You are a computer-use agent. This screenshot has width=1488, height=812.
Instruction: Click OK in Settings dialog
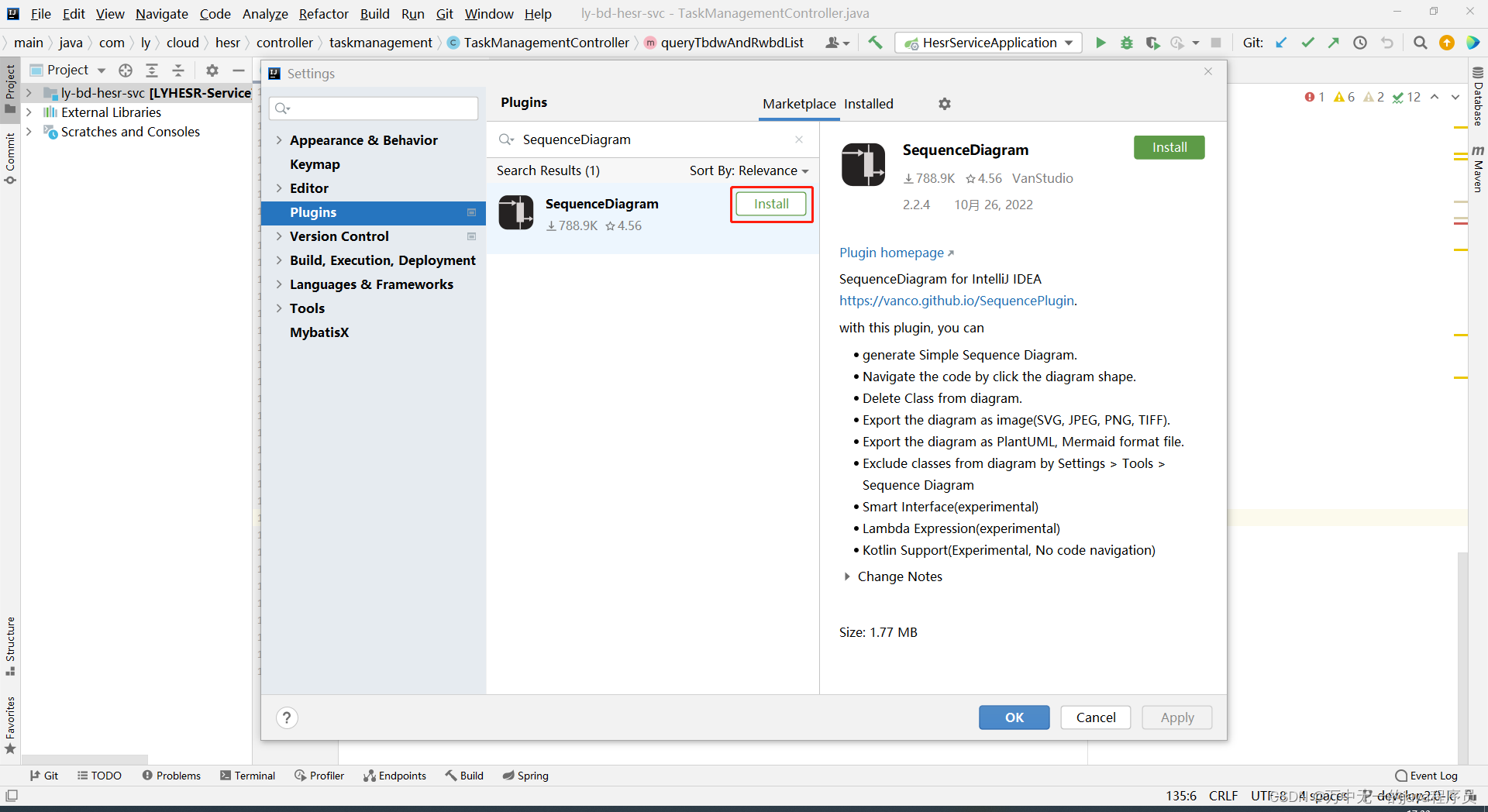[x=1014, y=717]
